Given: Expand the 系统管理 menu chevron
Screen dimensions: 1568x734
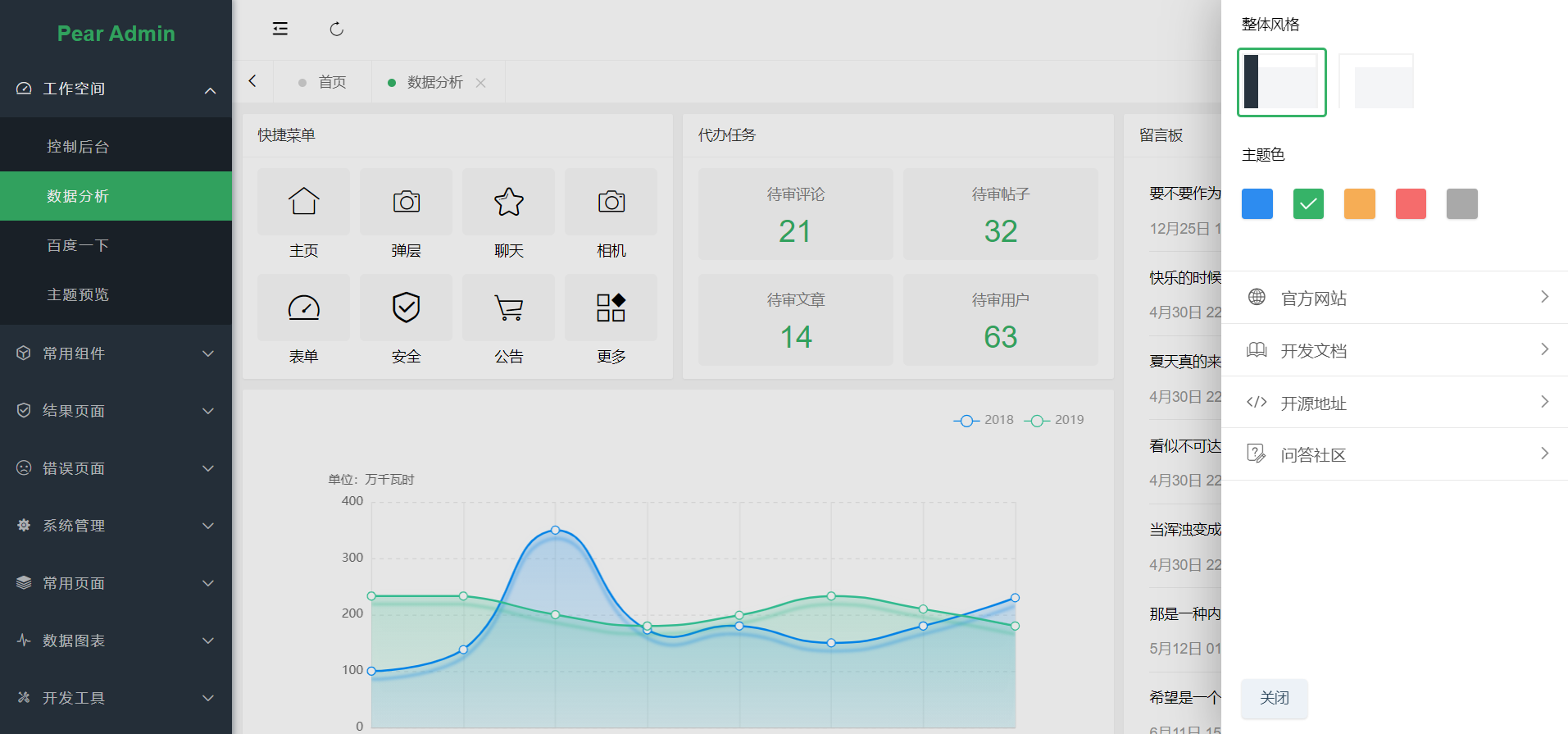Looking at the screenshot, I should pyautogui.click(x=208, y=526).
